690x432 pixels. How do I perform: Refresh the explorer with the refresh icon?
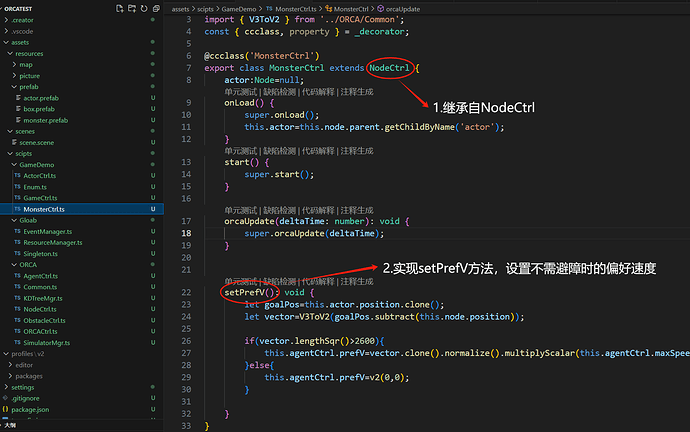144,8
